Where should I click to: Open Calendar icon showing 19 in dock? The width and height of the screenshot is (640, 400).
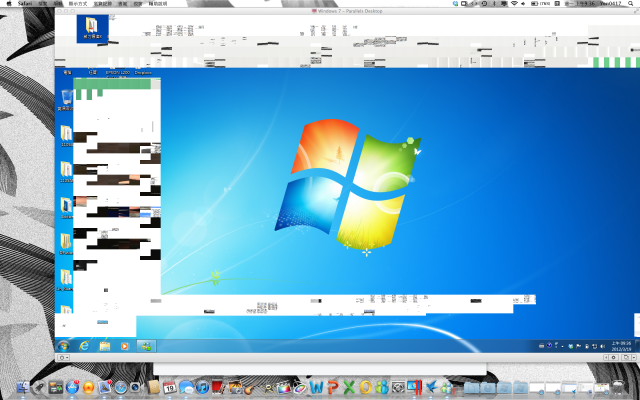[169, 387]
